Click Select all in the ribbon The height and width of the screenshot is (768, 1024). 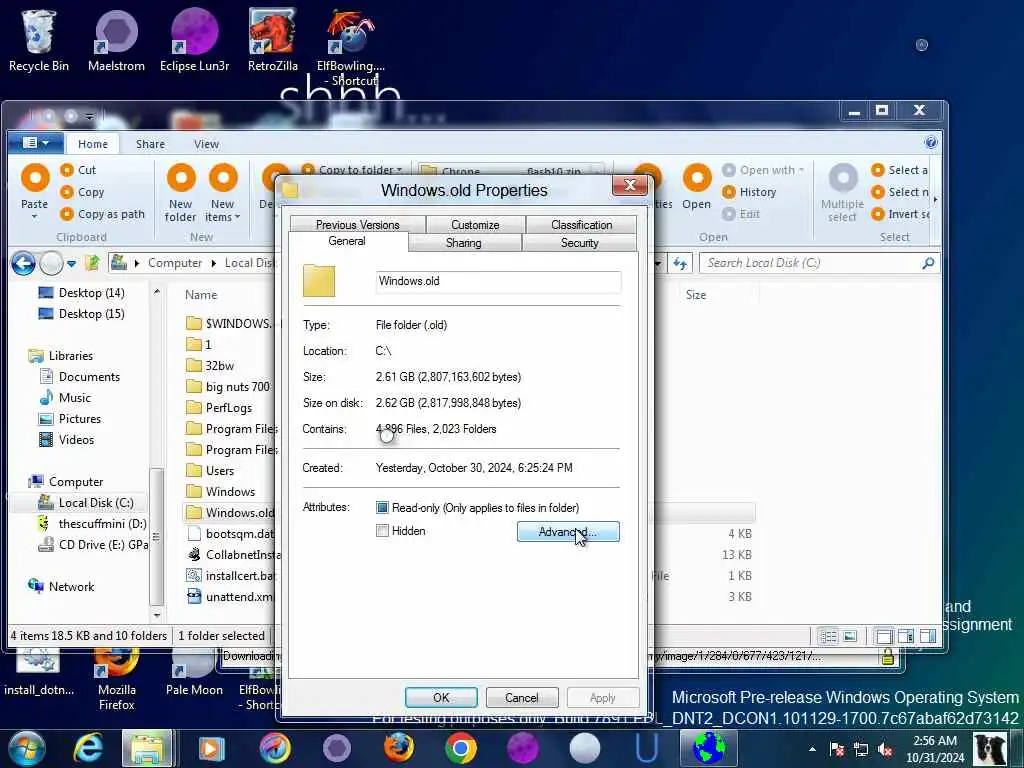coord(900,170)
